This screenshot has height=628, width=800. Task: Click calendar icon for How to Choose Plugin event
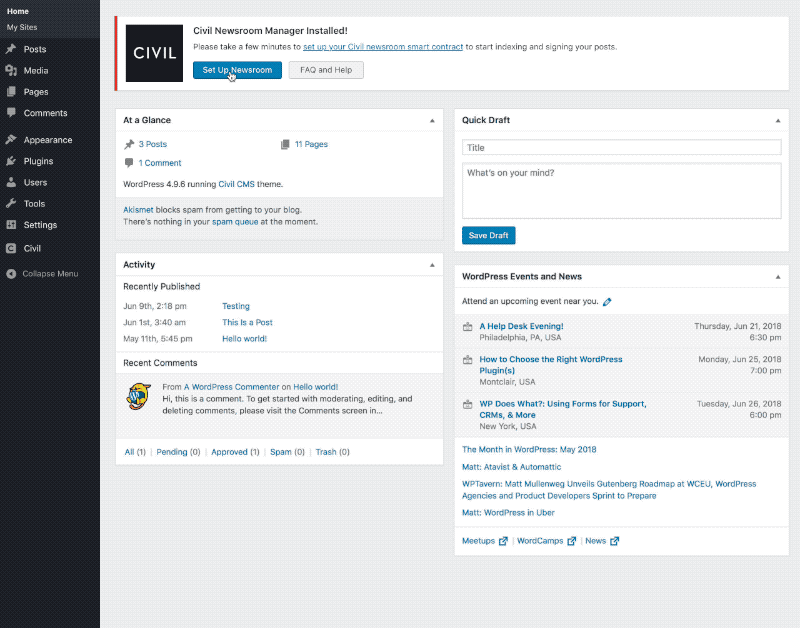tap(467, 360)
